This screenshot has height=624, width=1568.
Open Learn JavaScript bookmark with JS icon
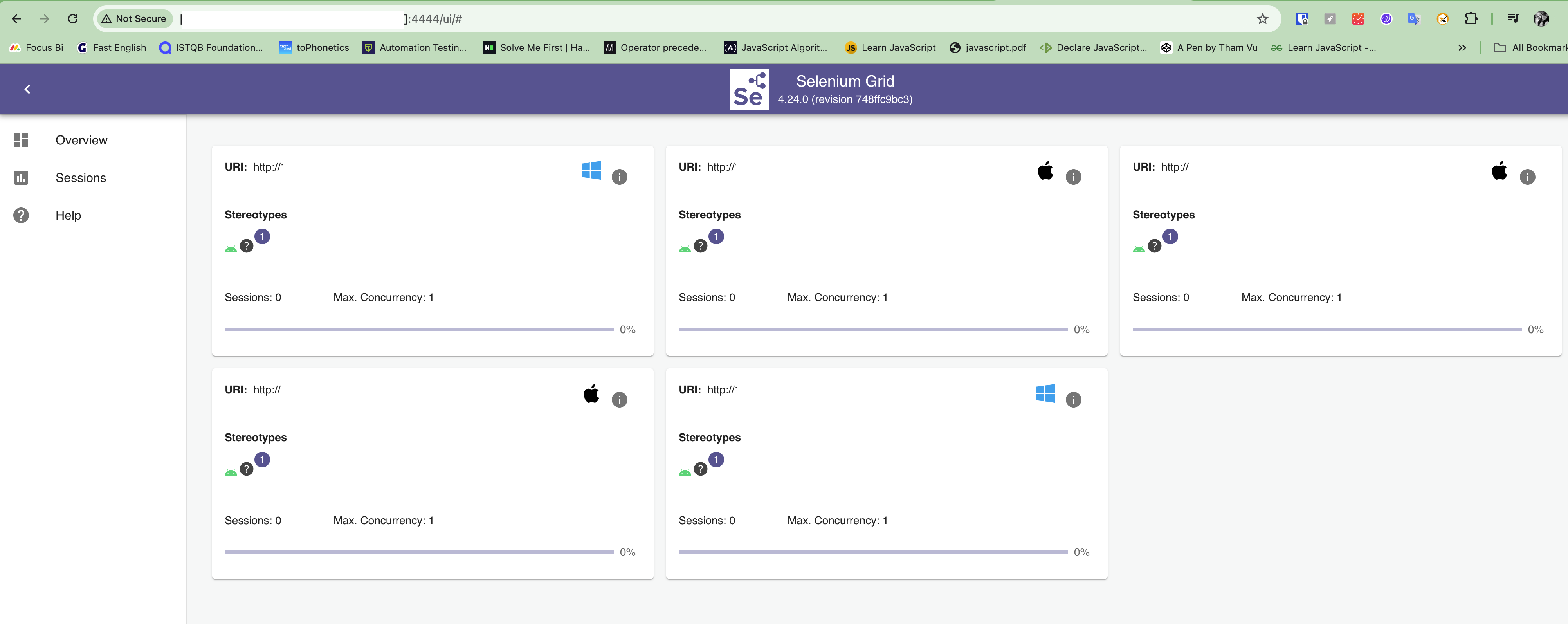coord(890,47)
